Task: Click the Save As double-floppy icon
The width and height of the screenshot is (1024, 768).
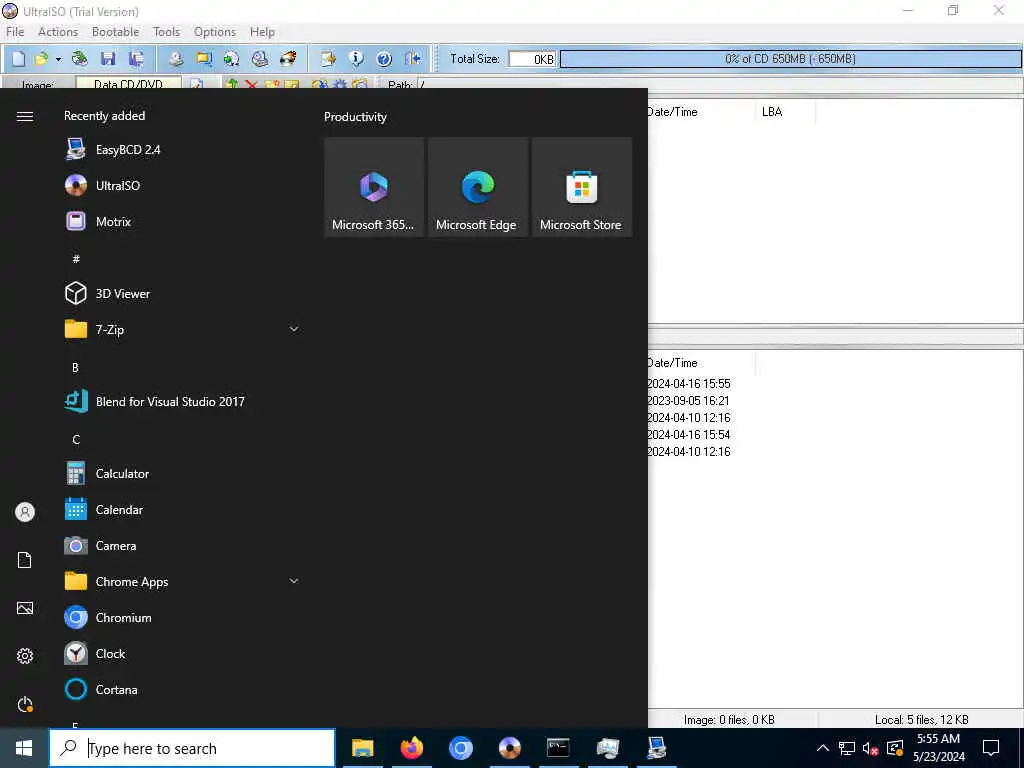Action: click(x=136, y=59)
